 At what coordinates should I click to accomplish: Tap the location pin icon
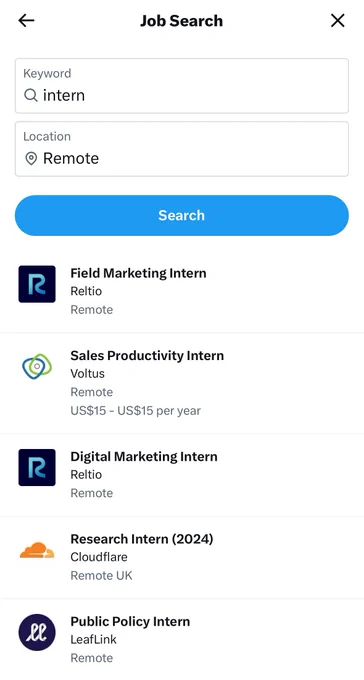tap(31, 158)
